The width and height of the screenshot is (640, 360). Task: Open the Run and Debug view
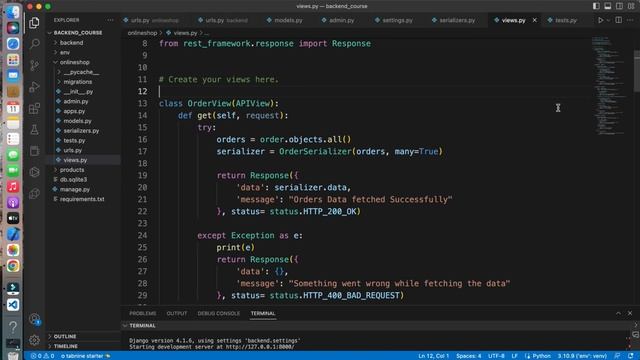[34, 87]
